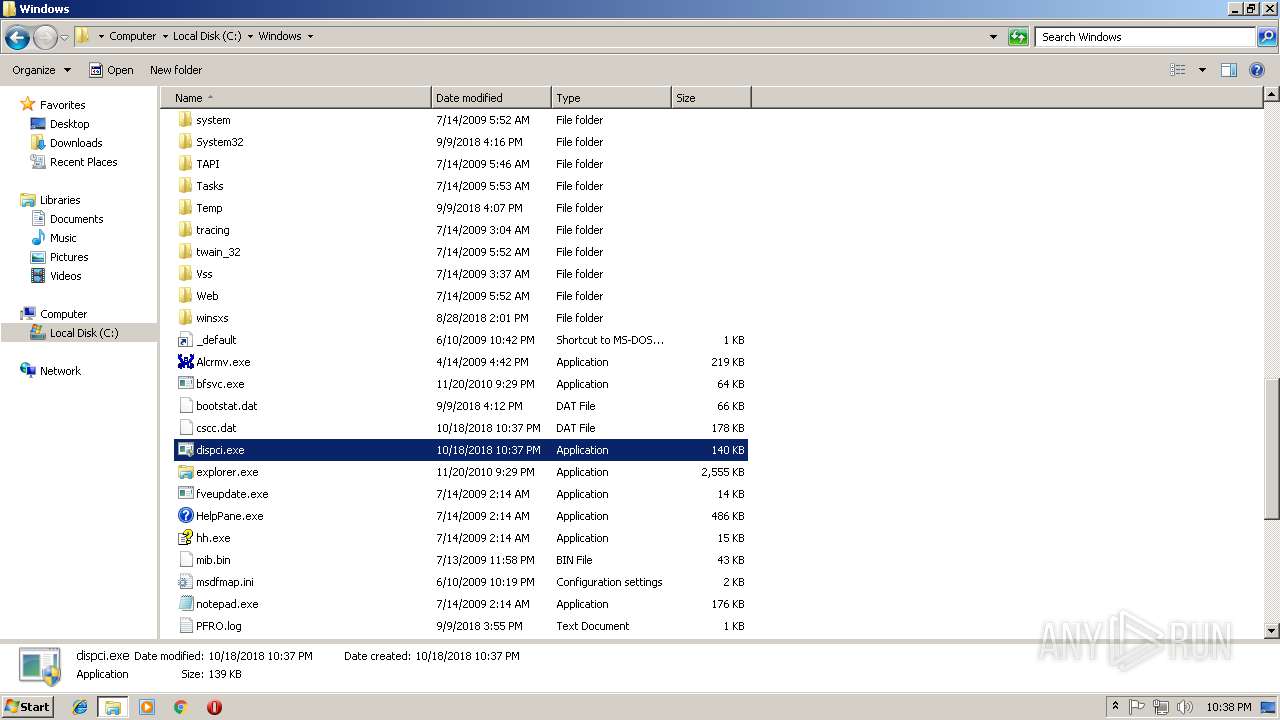Viewport: 1280px width, 720px height.
Task: Select Favorites in navigation pane
Action: click(x=62, y=105)
